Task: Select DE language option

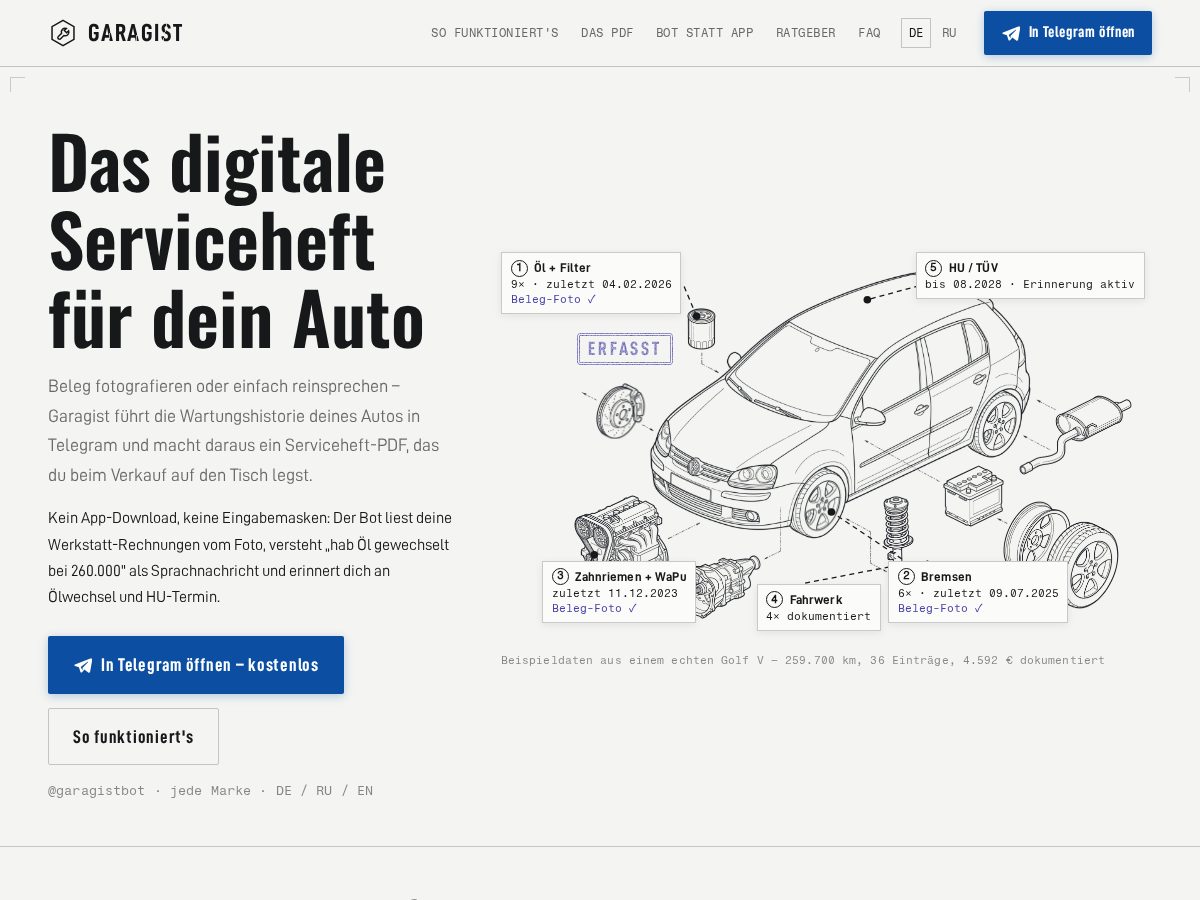Action: (x=916, y=33)
